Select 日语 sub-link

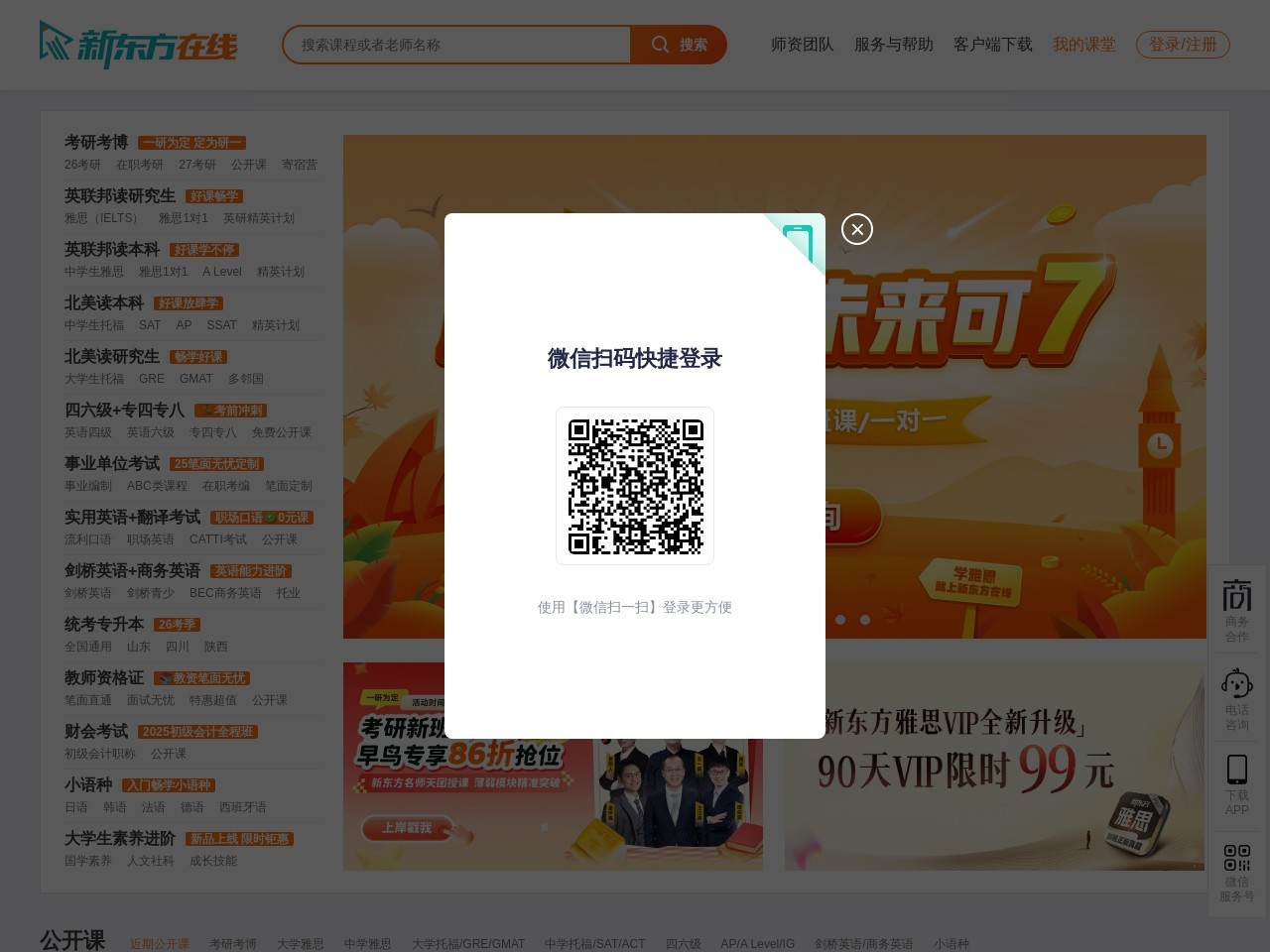click(x=76, y=807)
